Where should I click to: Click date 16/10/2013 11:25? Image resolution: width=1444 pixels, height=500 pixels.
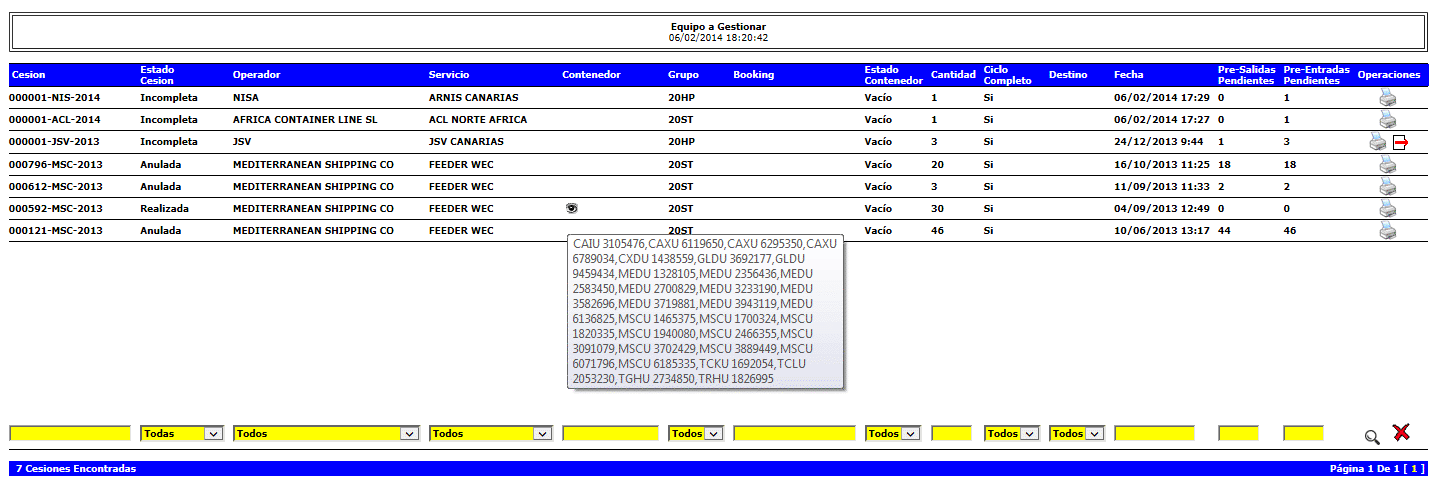point(1162,164)
